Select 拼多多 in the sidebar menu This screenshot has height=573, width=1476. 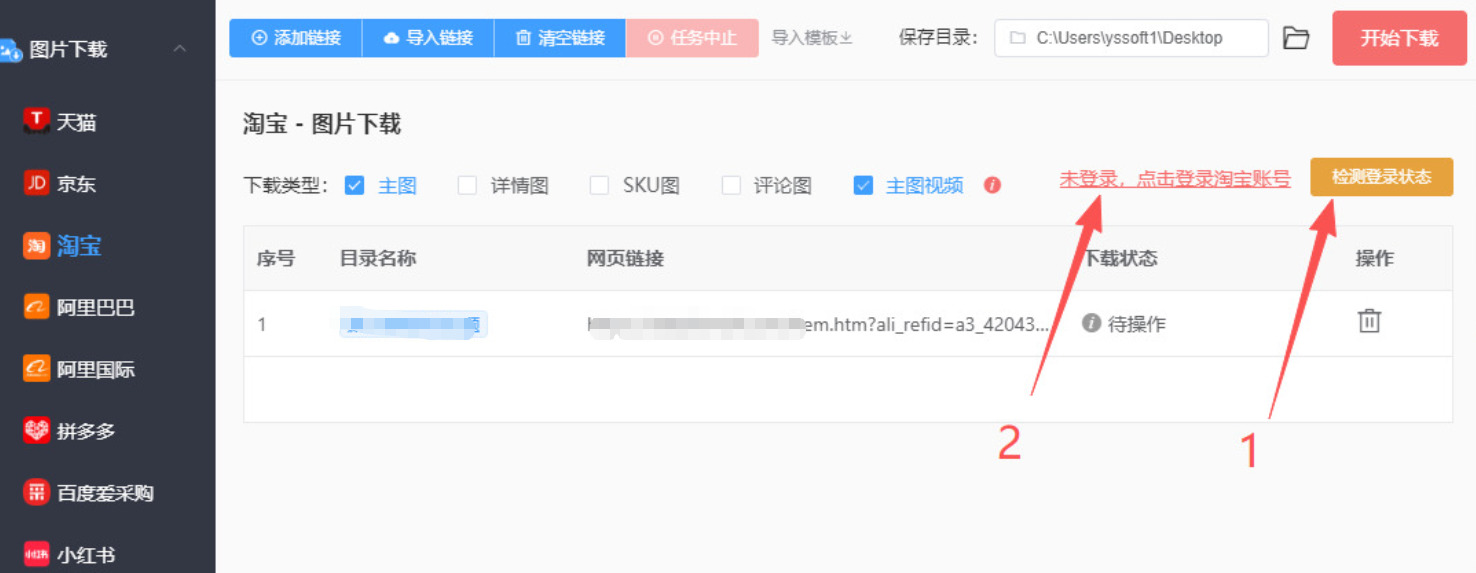[87, 432]
